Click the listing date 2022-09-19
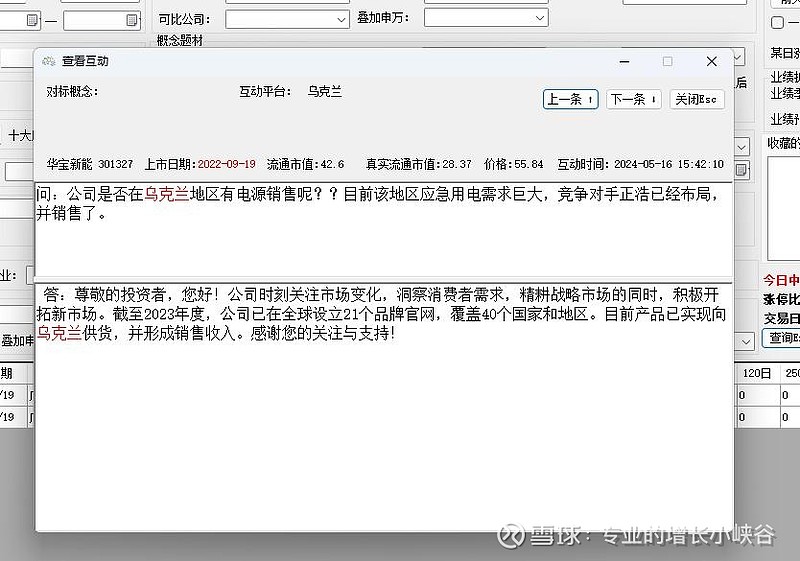 (227, 164)
